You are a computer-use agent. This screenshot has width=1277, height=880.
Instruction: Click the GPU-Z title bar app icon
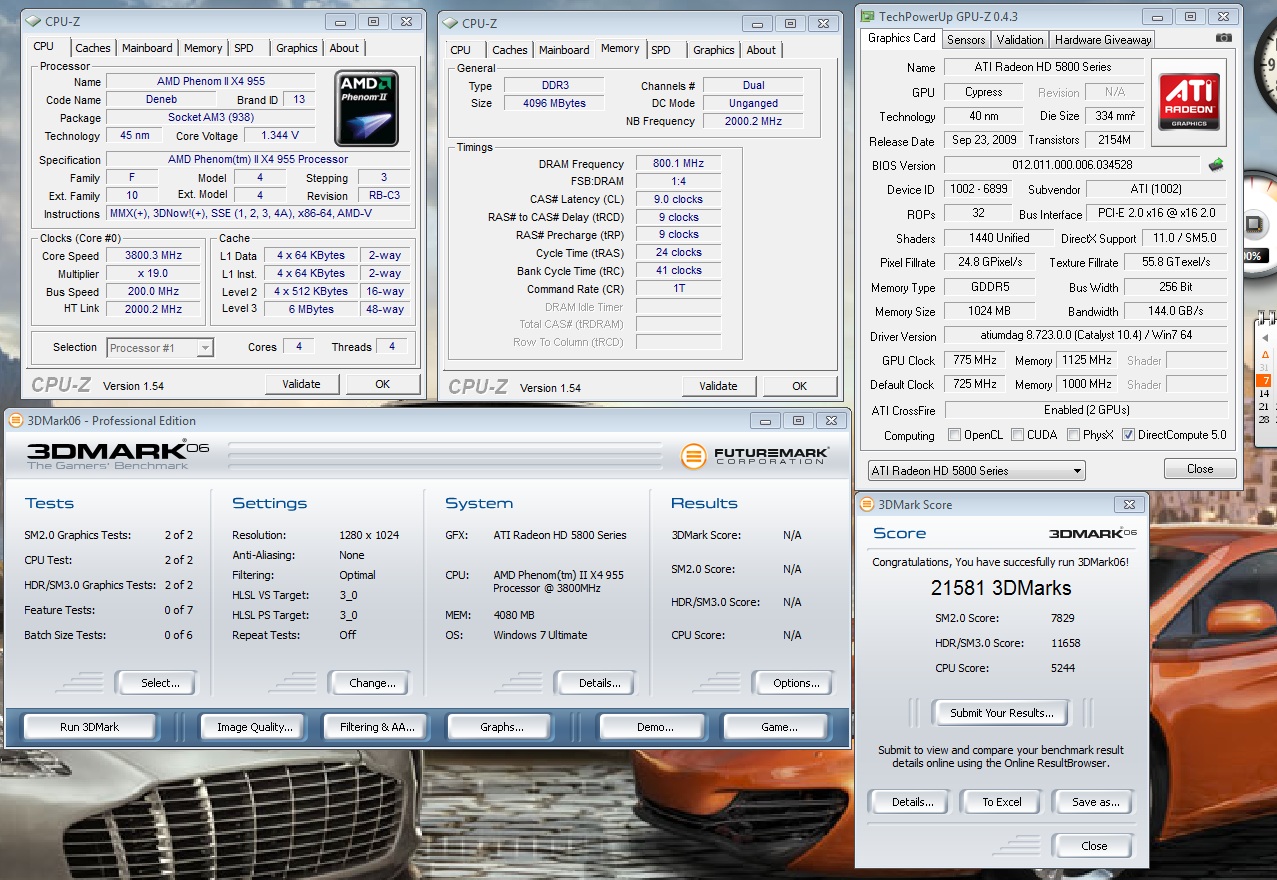[x=866, y=16]
